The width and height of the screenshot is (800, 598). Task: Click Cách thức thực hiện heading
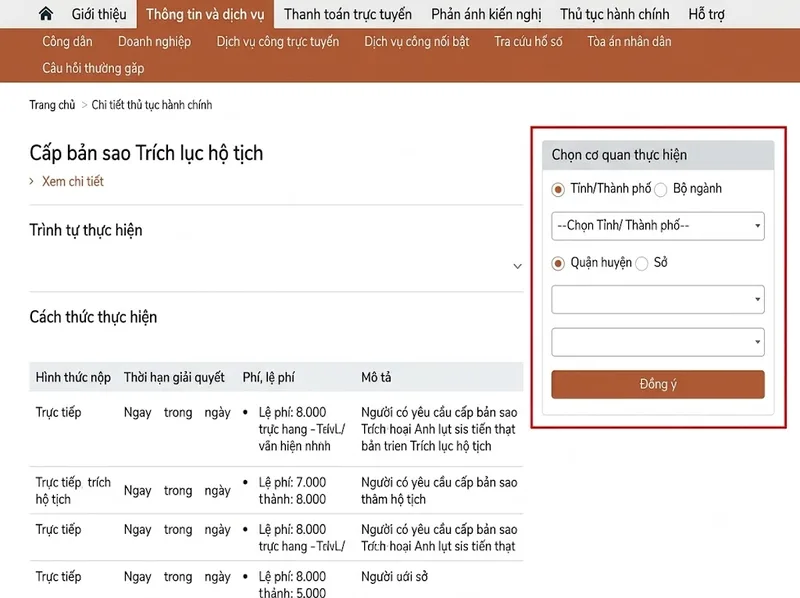coord(93,317)
